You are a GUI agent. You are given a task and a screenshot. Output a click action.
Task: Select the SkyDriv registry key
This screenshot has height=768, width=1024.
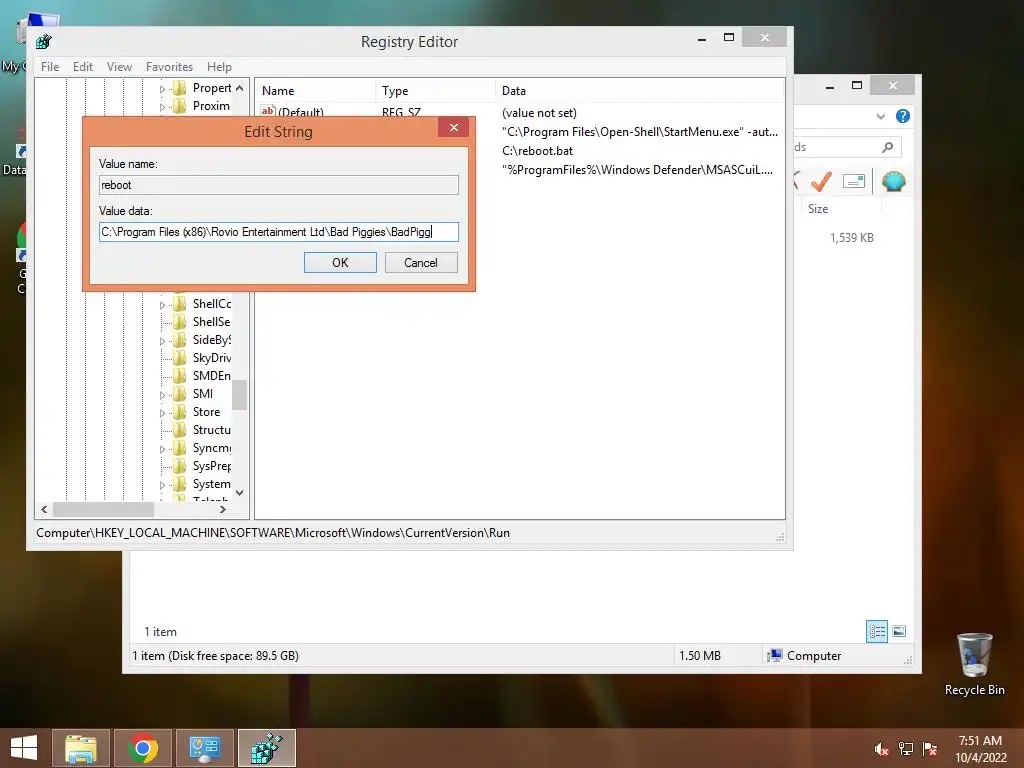pyautogui.click(x=212, y=358)
